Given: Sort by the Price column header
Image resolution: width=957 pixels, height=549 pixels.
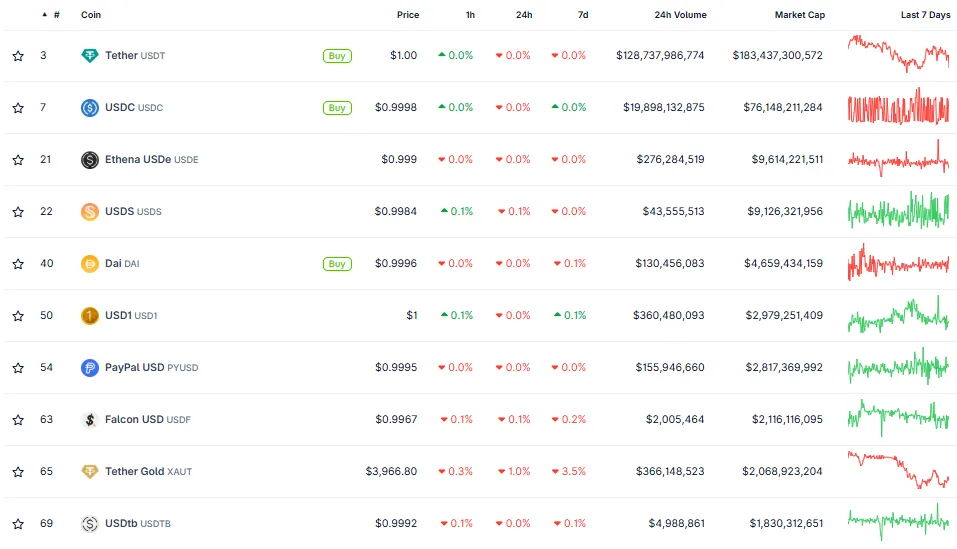Looking at the screenshot, I should point(408,15).
